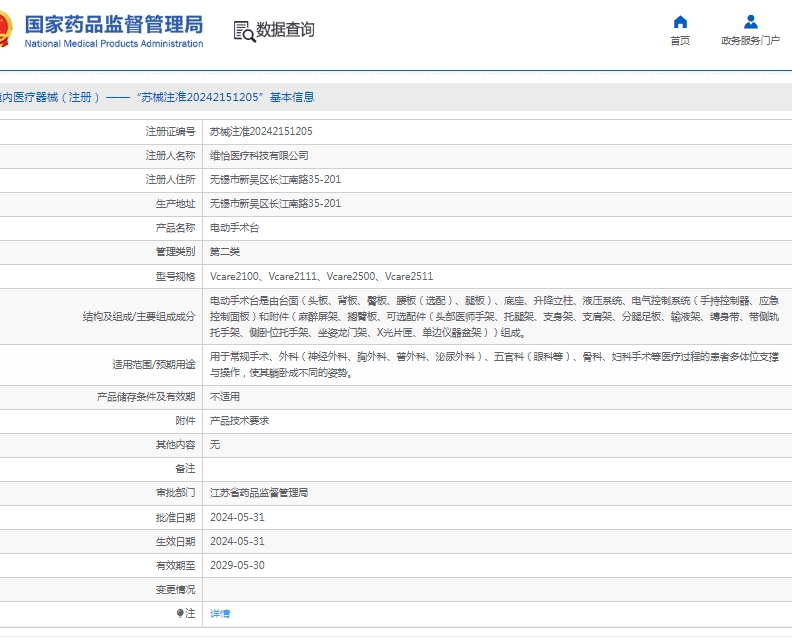Click the 备注 label
Screen dimensions: 792x641
pos(185,469)
